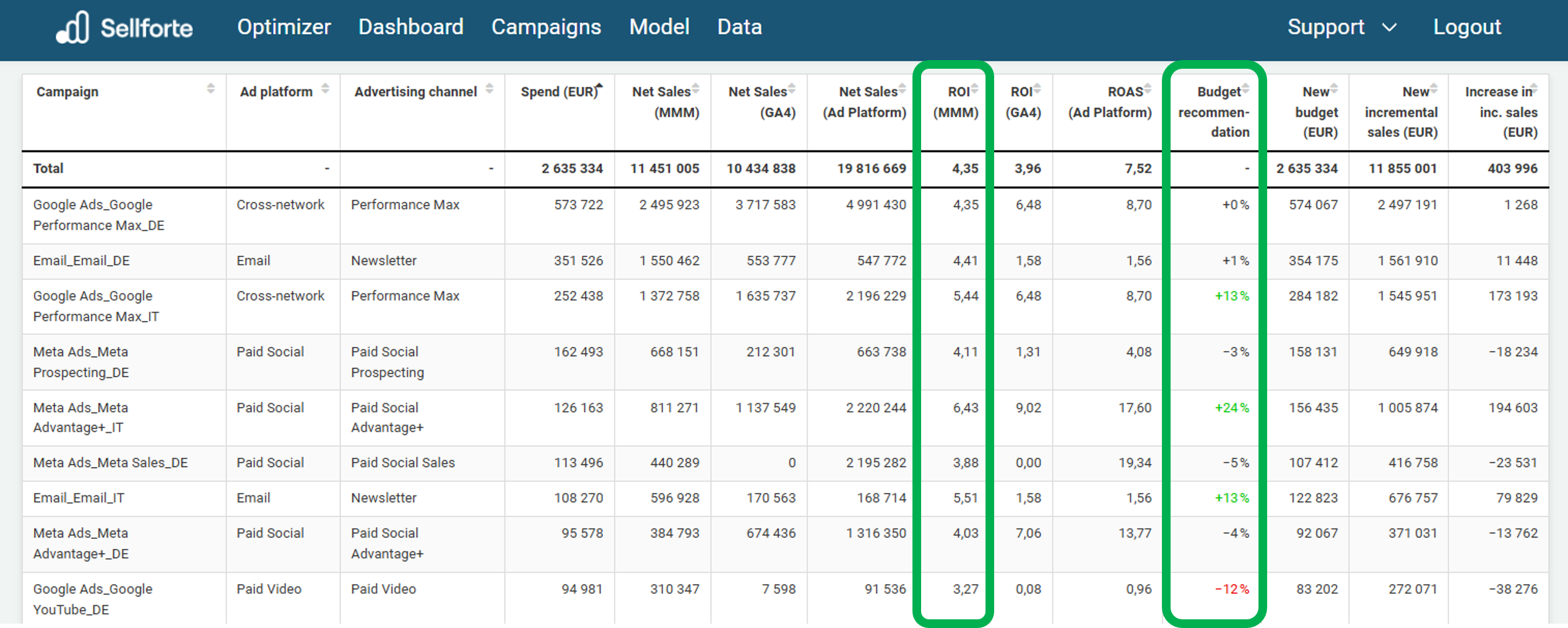
Task: Log out using the Logout link
Action: (1466, 27)
